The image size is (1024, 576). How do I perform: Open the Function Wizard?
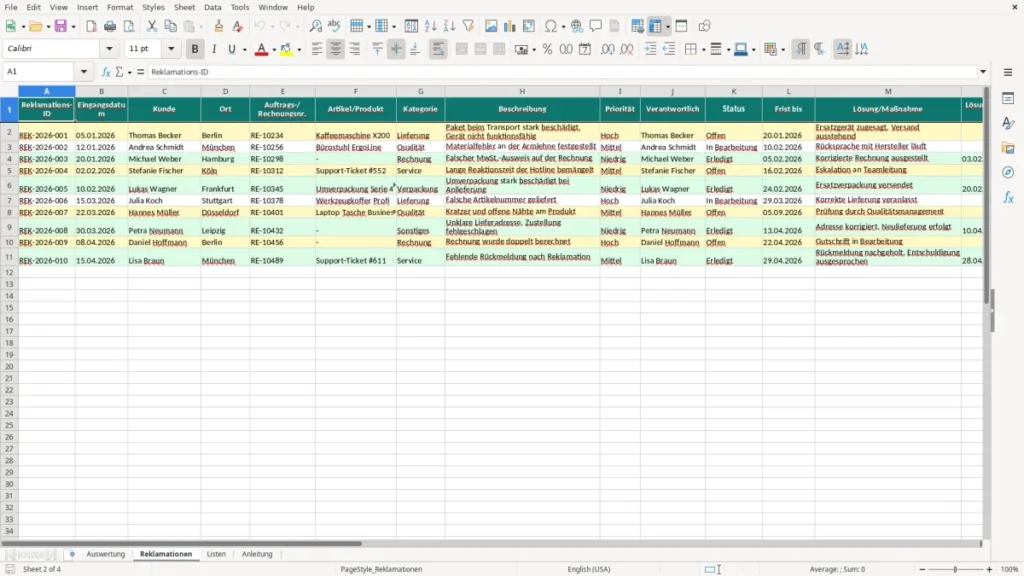[106, 72]
